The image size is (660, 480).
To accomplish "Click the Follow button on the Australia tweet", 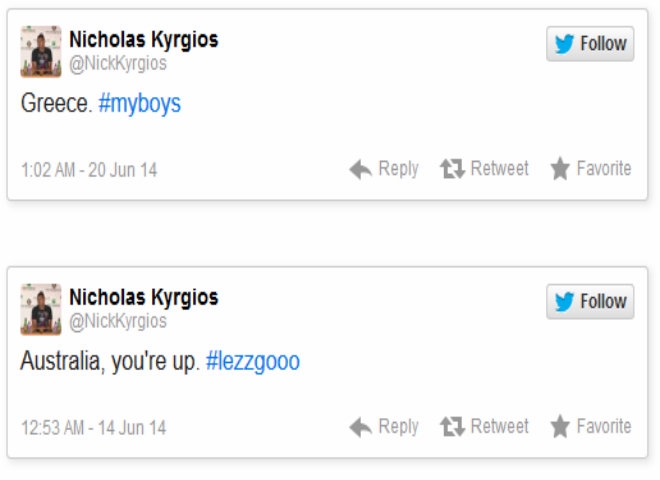I will [x=590, y=301].
